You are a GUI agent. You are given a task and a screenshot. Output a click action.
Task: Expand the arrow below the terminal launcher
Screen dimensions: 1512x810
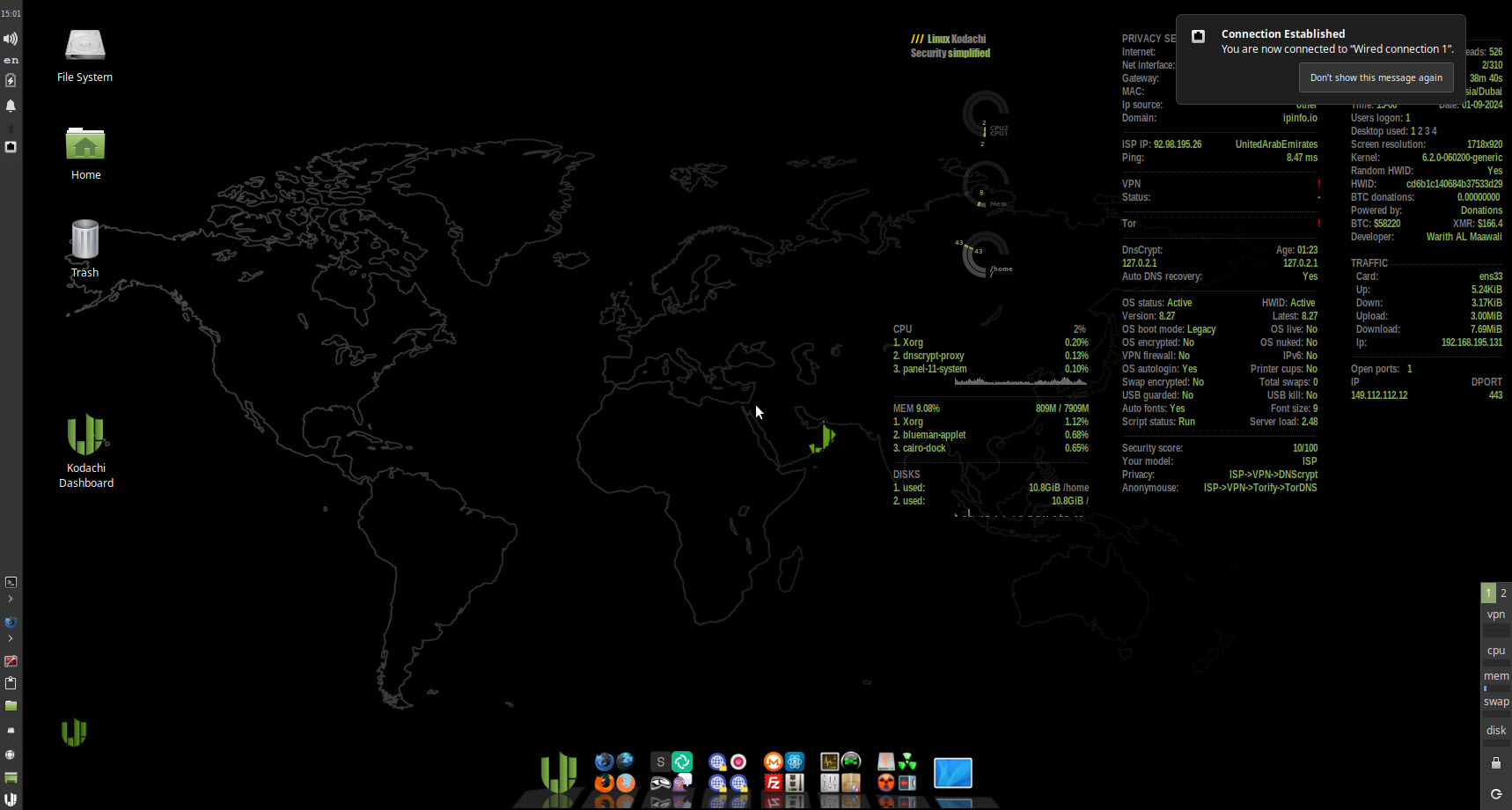tap(11, 599)
